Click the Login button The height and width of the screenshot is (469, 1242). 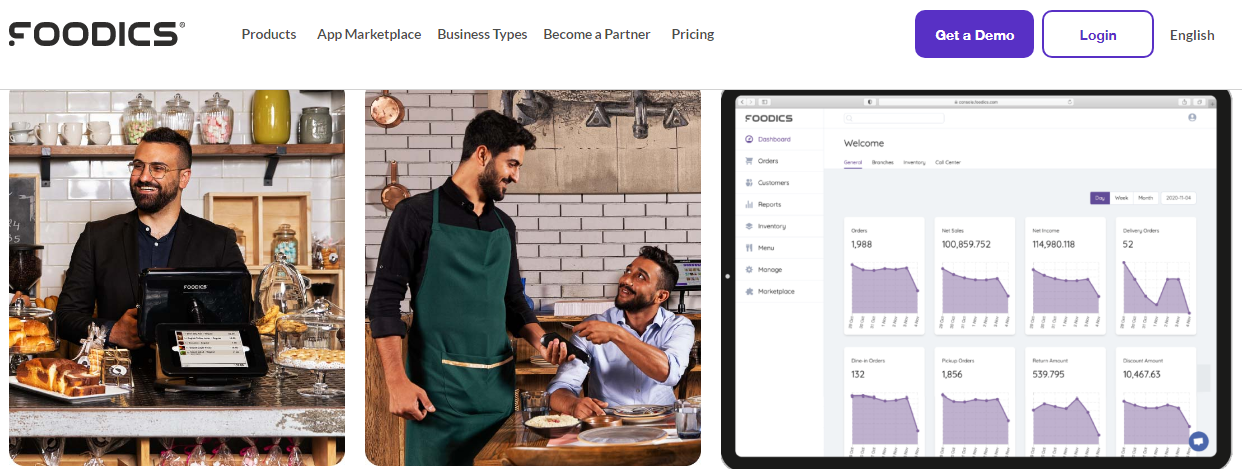[1098, 34]
